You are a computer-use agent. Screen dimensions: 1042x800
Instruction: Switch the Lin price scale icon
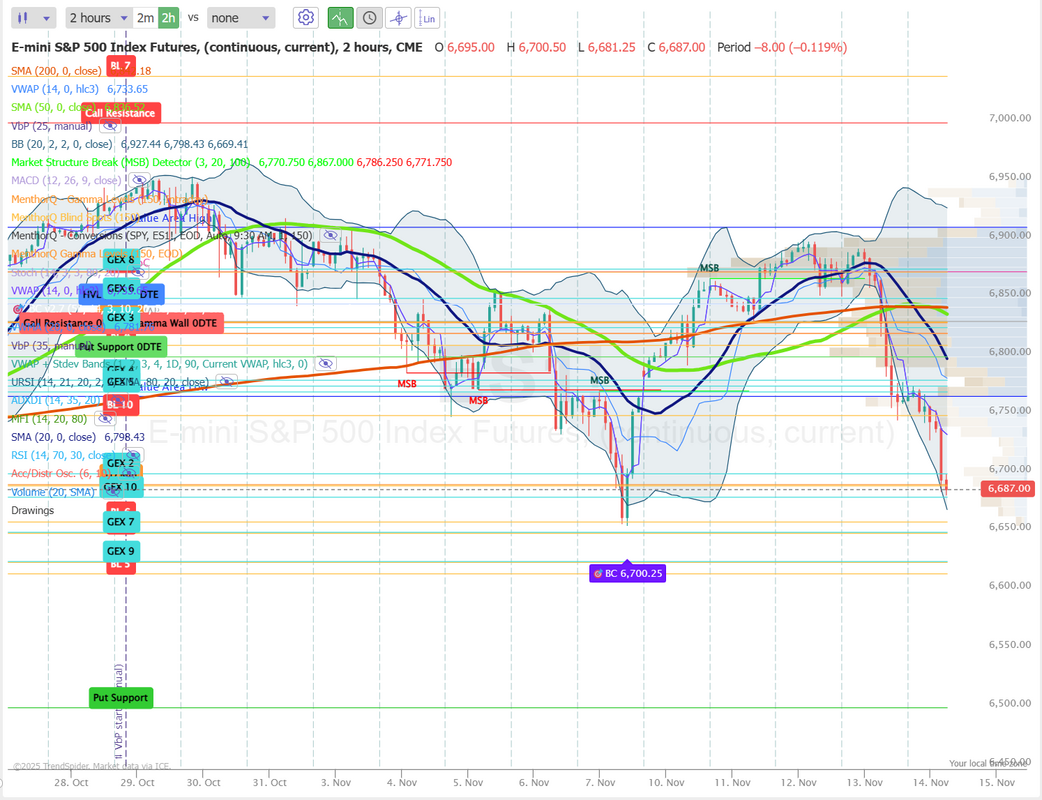[x=428, y=18]
